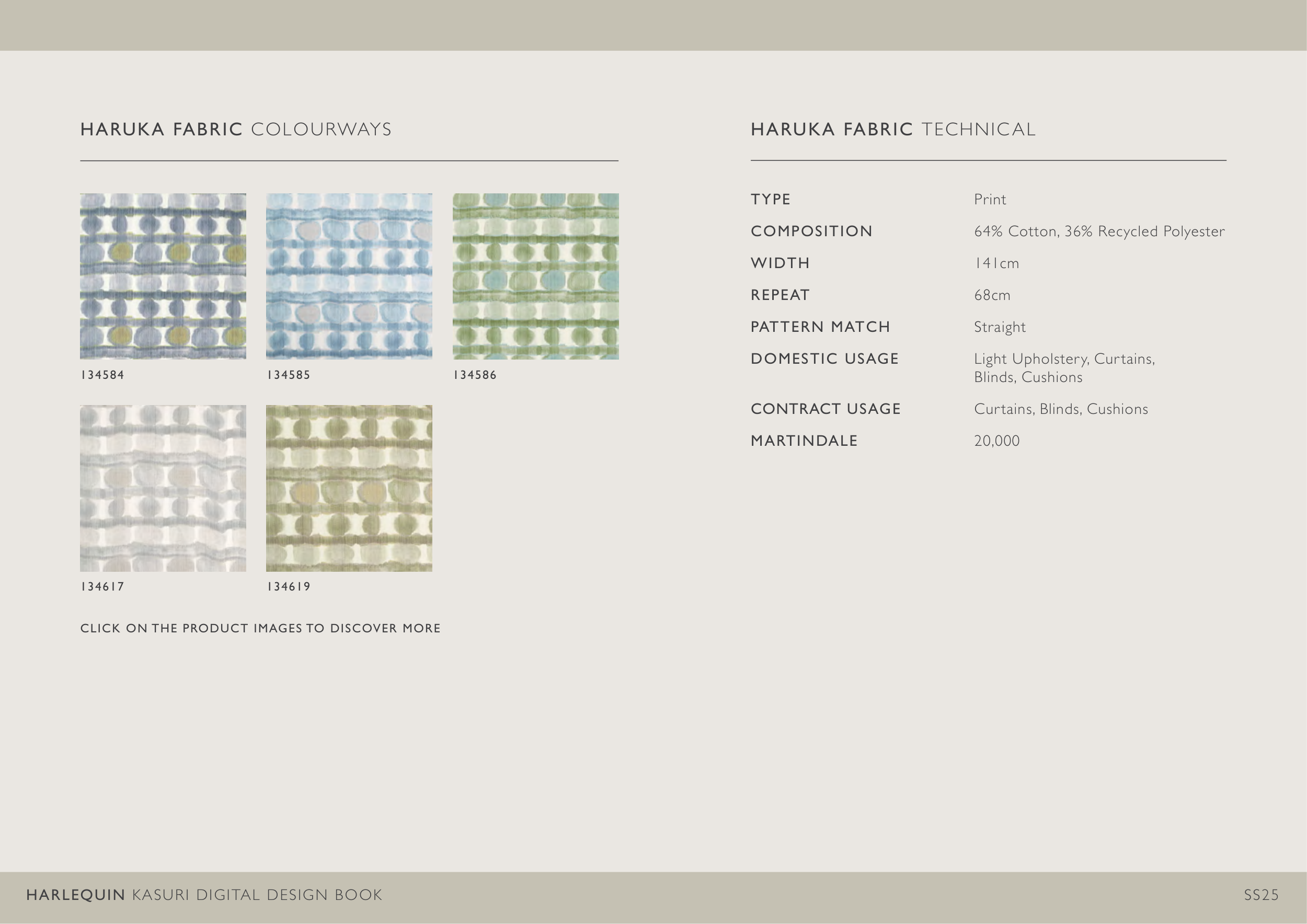The image size is (1307, 924).
Task: Select the Width value 141cm
Action: (x=996, y=263)
